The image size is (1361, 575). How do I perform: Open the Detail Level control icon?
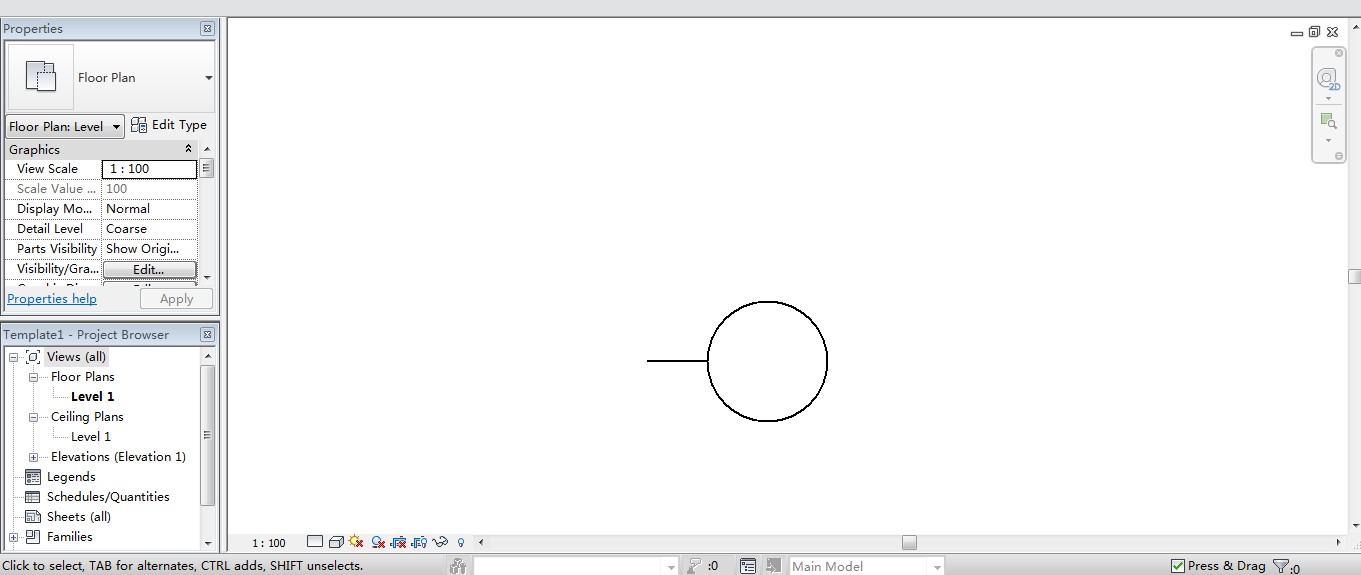click(x=315, y=542)
